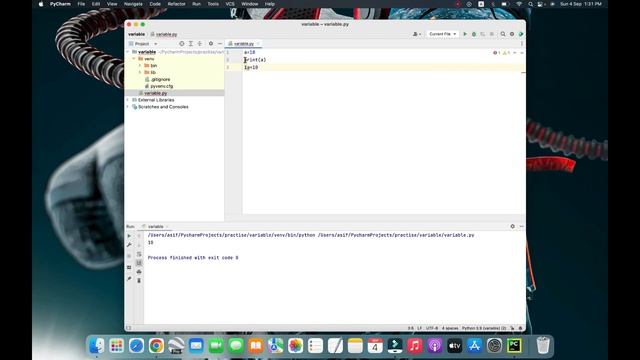Rerun program from Run panel play icon
The image size is (640, 360).
click(x=129, y=236)
